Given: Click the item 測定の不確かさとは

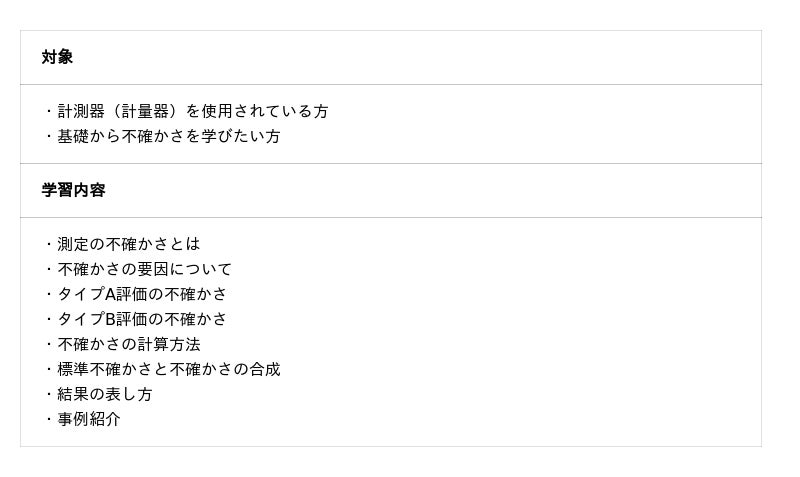Looking at the screenshot, I should click(x=128, y=244).
